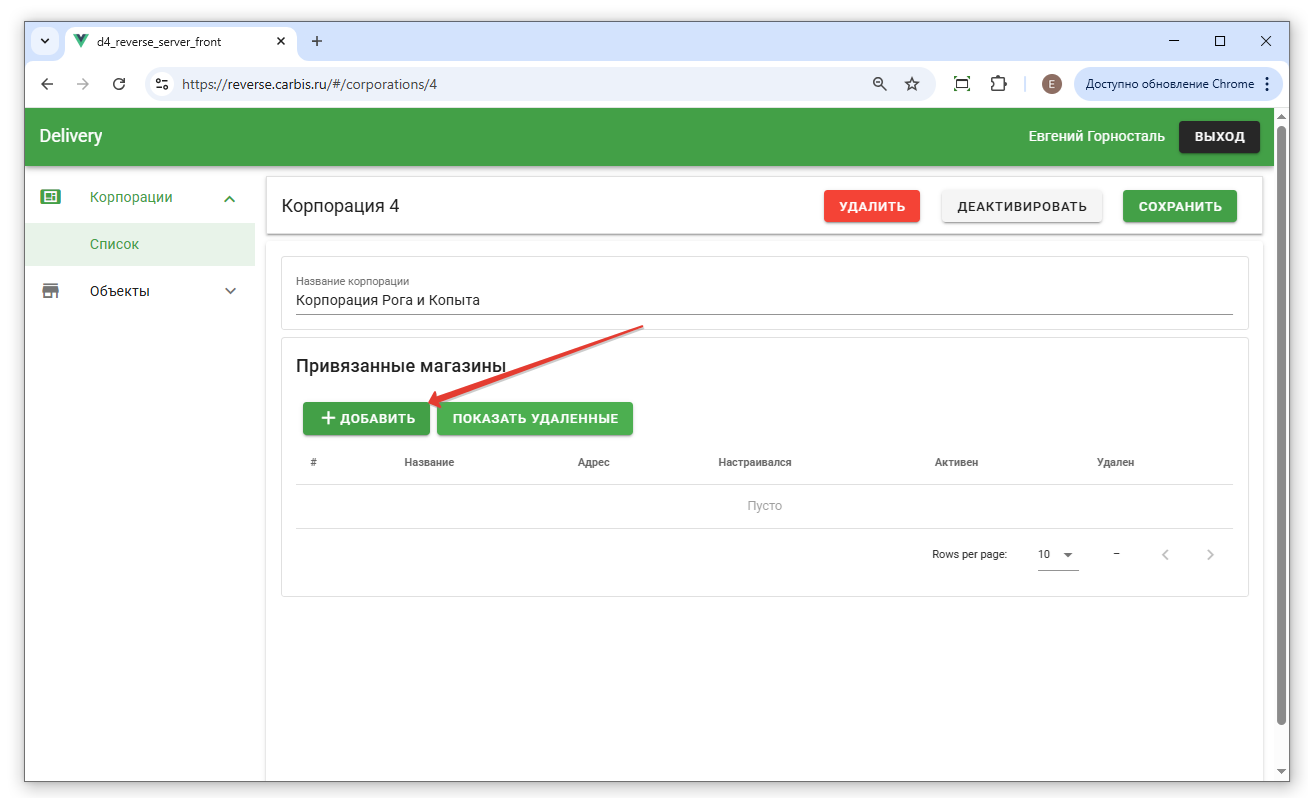Select the Список menu item

115,244
